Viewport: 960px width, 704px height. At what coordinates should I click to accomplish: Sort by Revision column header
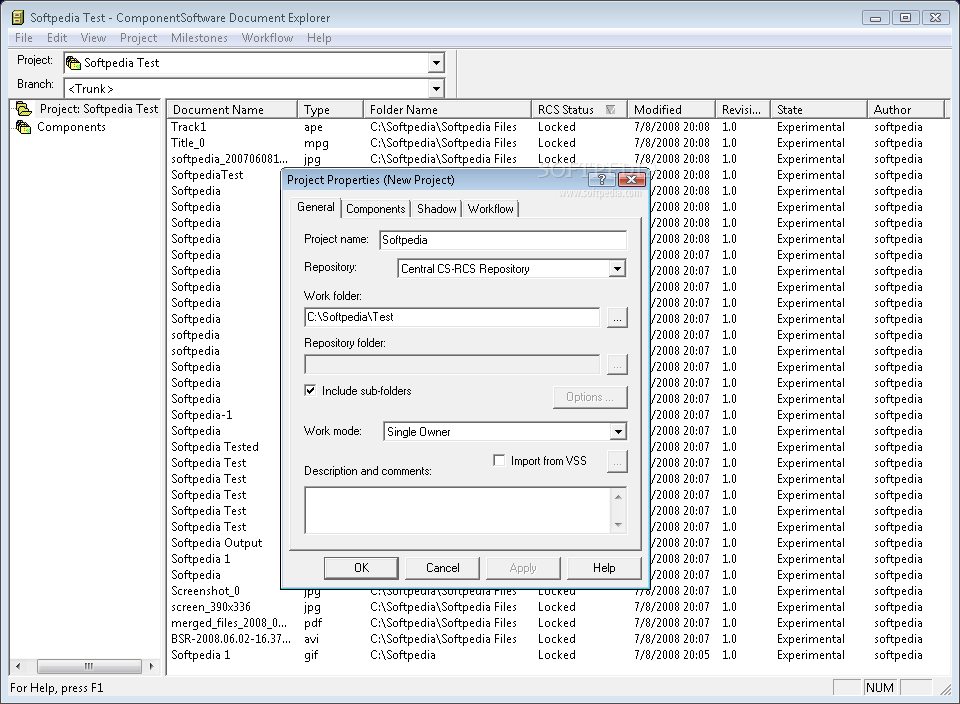coord(743,110)
